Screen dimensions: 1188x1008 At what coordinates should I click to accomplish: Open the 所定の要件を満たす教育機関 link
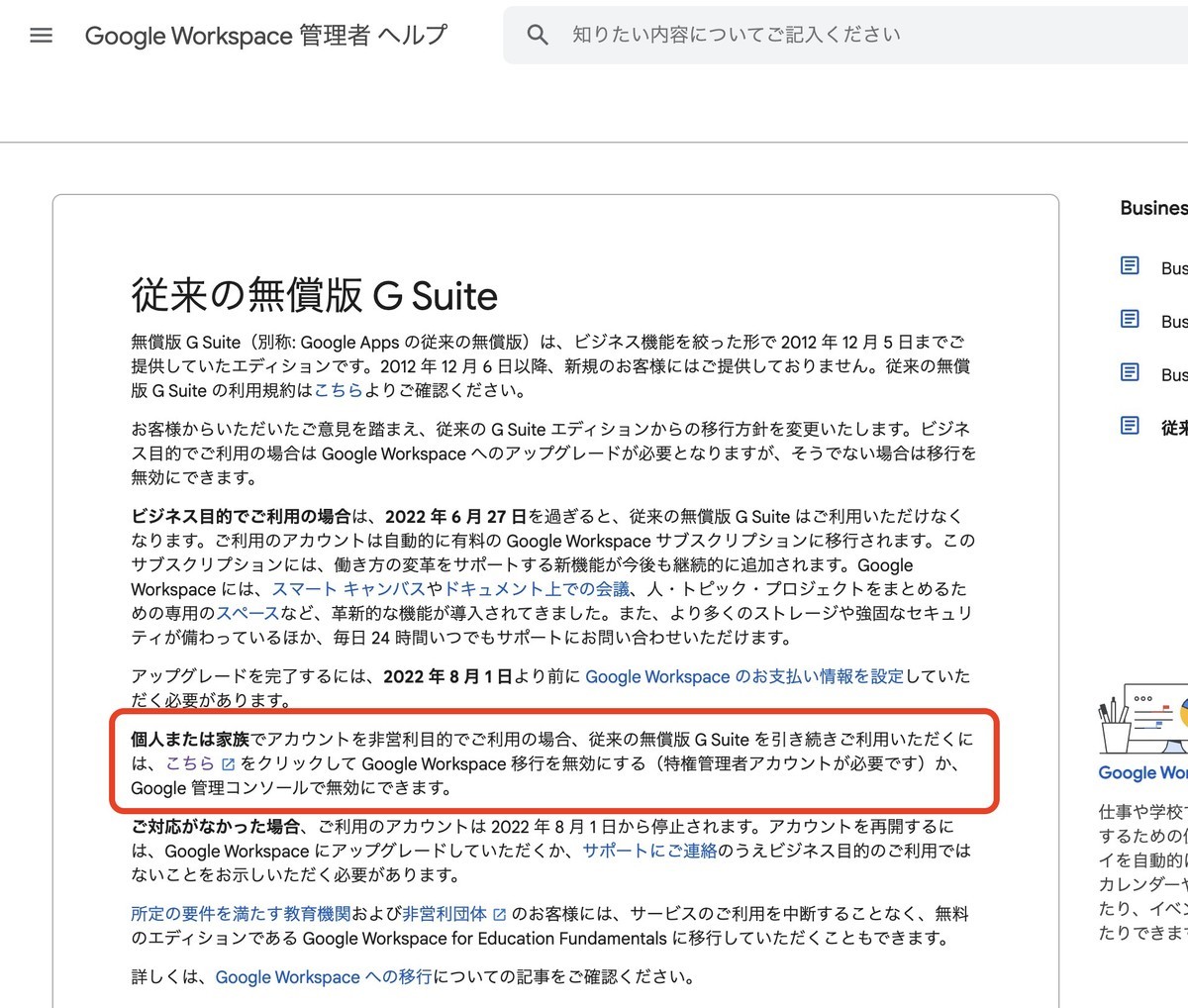coord(241,914)
